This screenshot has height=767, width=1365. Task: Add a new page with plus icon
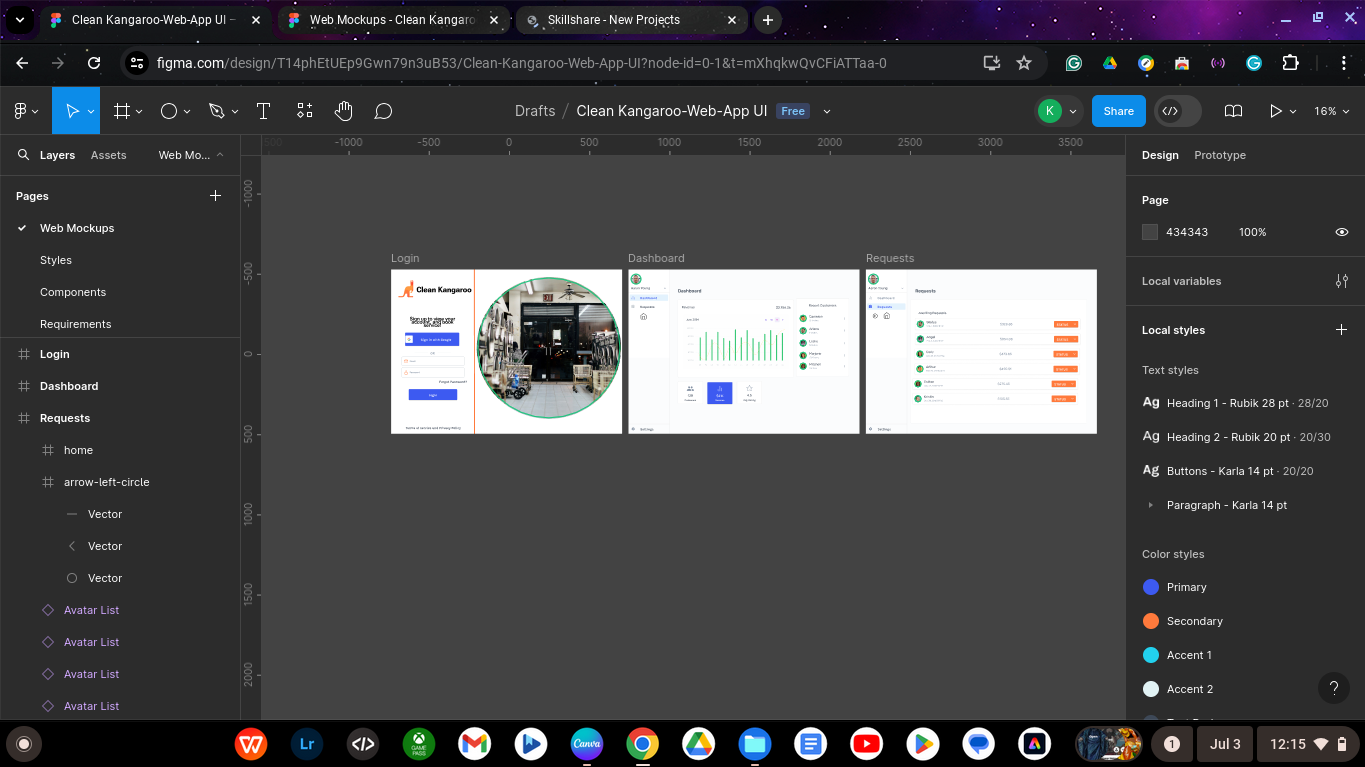(215, 196)
